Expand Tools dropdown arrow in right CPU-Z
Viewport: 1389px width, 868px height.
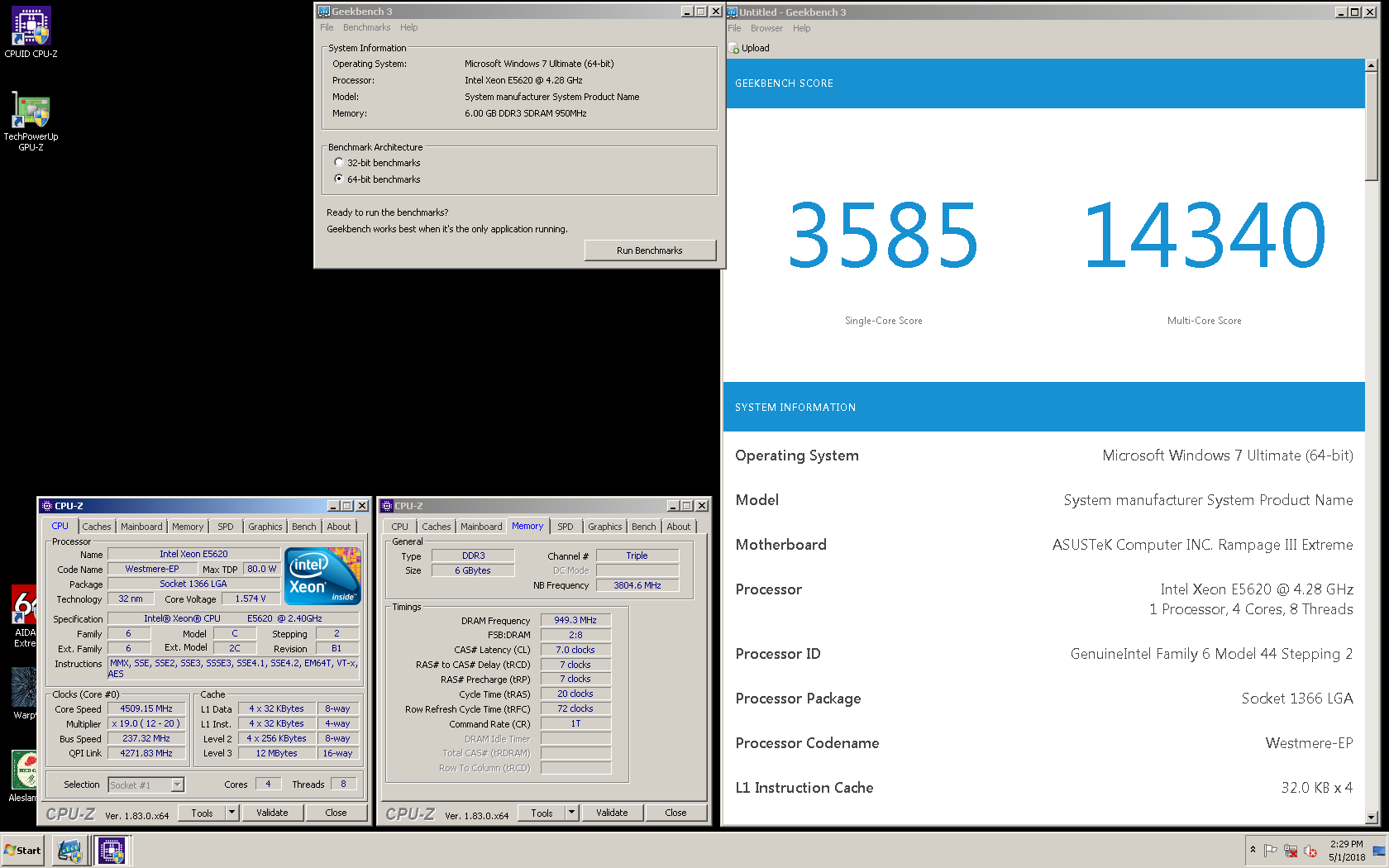tap(571, 813)
